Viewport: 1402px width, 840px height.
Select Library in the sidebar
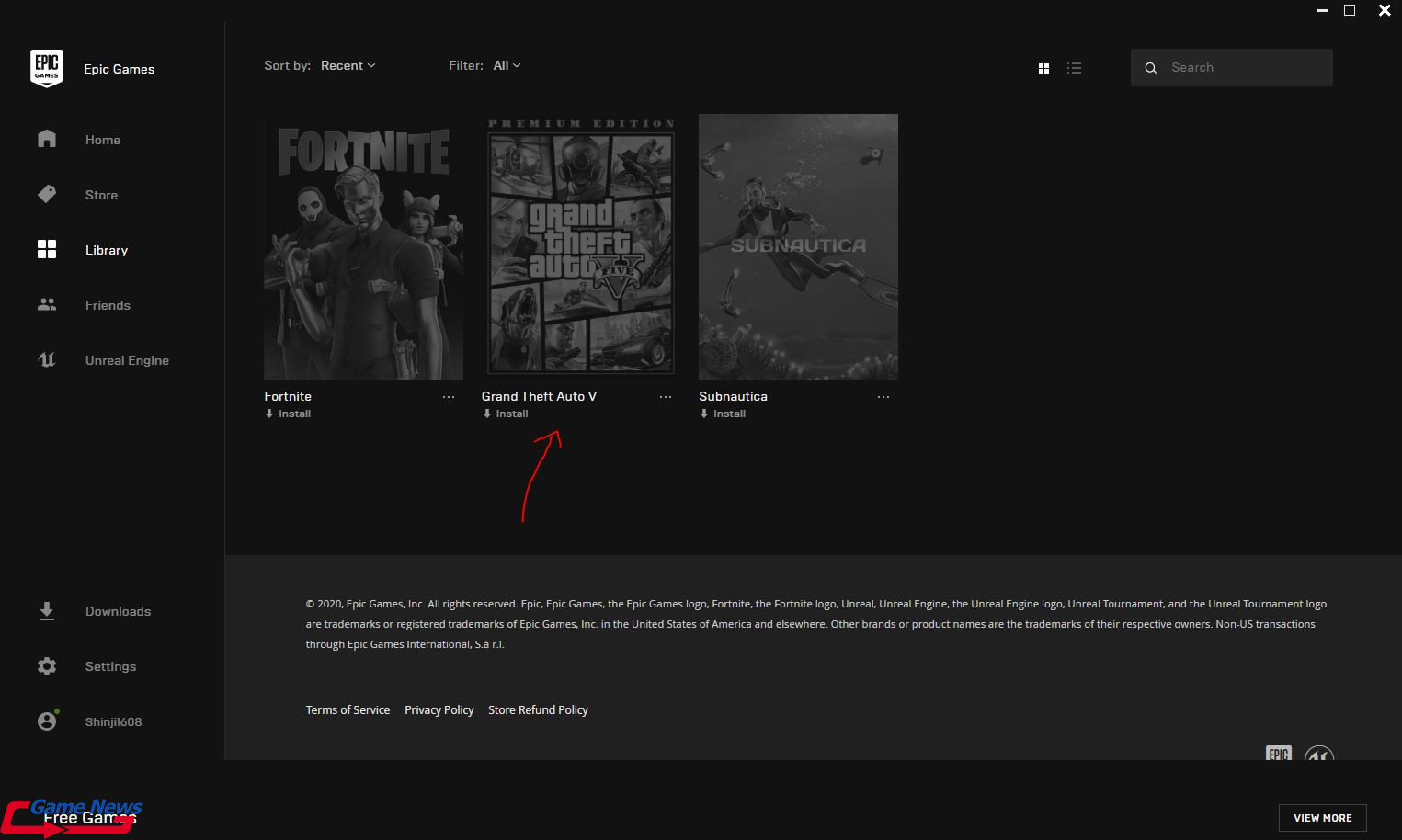point(106,250)
